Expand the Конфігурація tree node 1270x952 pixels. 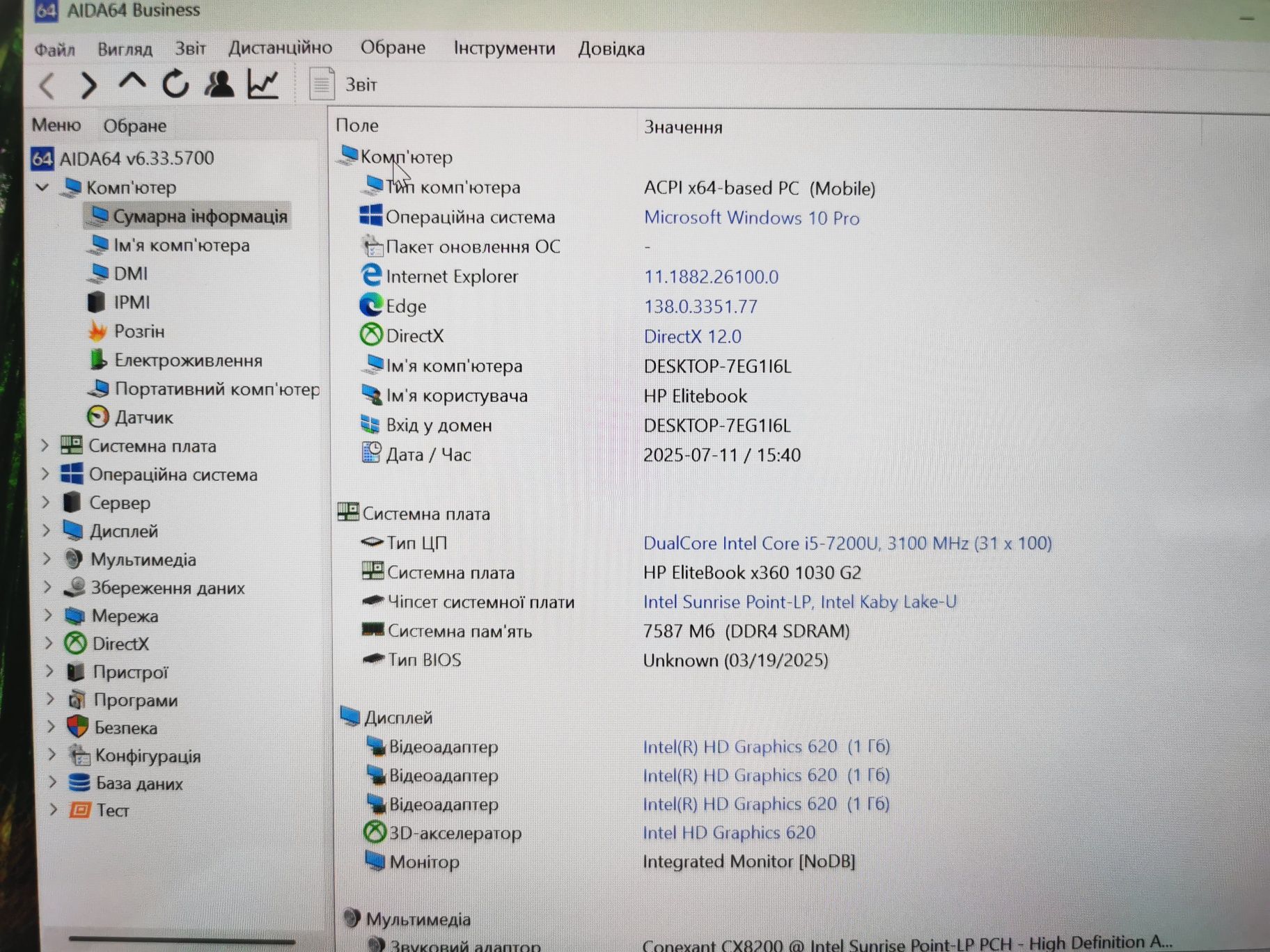(52, 755)
